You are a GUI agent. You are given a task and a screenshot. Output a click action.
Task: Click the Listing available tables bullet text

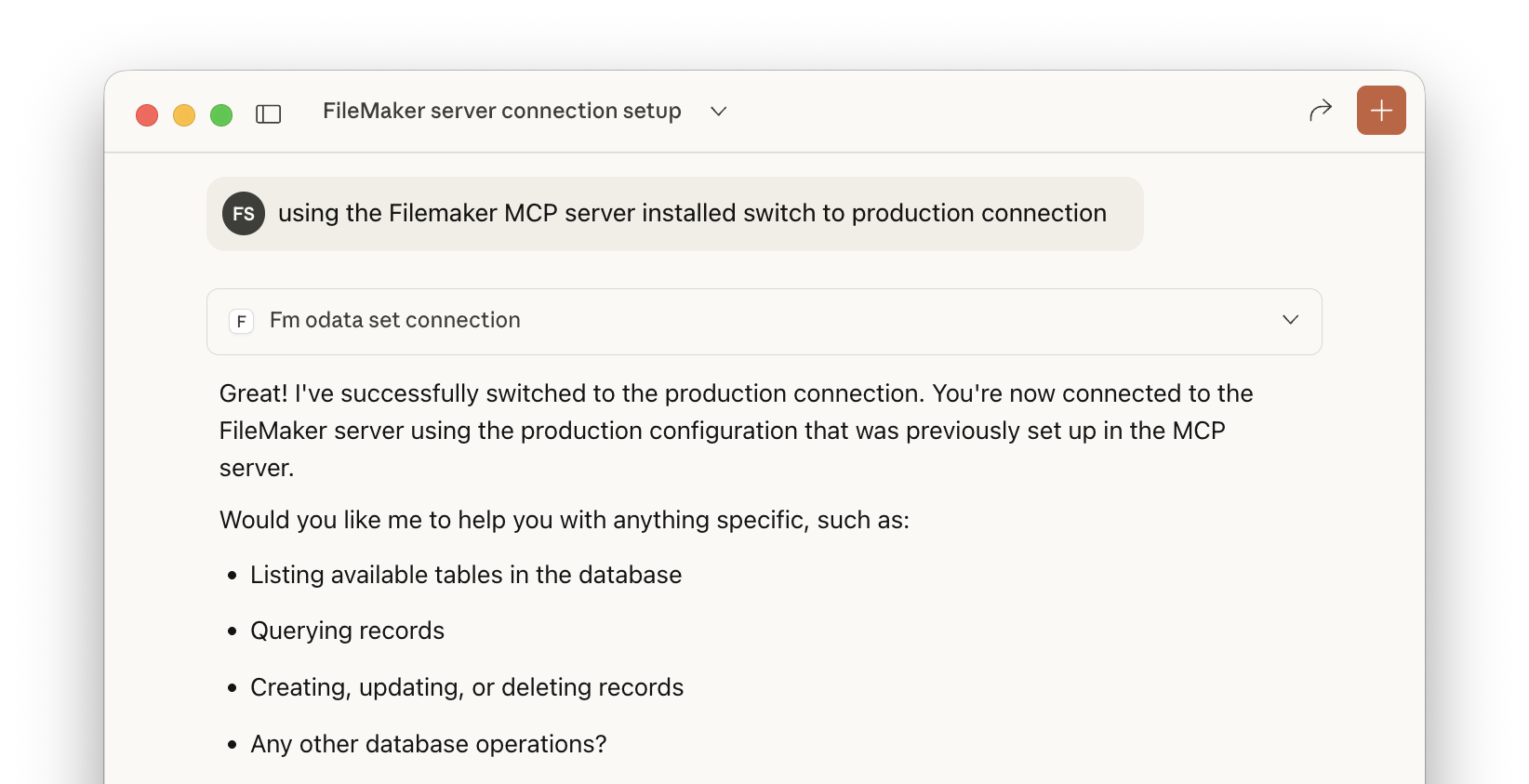point(465,574)
